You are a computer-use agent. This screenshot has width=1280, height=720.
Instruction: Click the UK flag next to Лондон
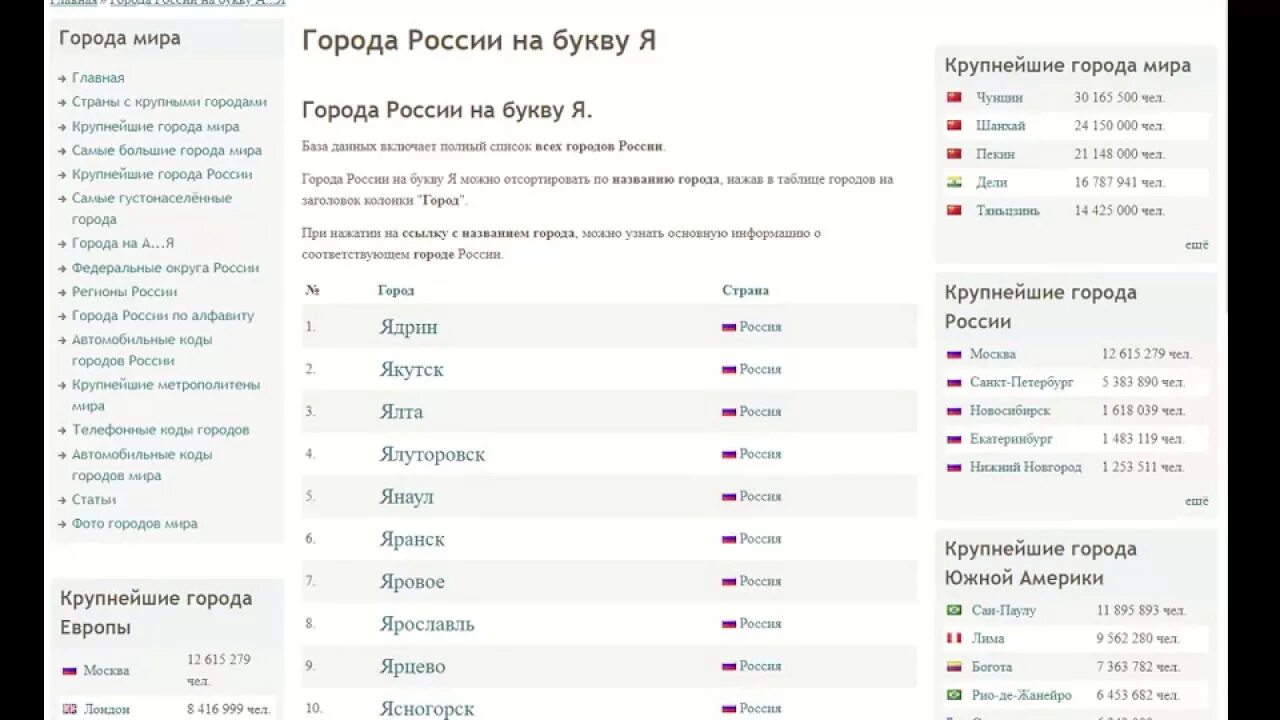pyautogui.click(x=69, y=709)
